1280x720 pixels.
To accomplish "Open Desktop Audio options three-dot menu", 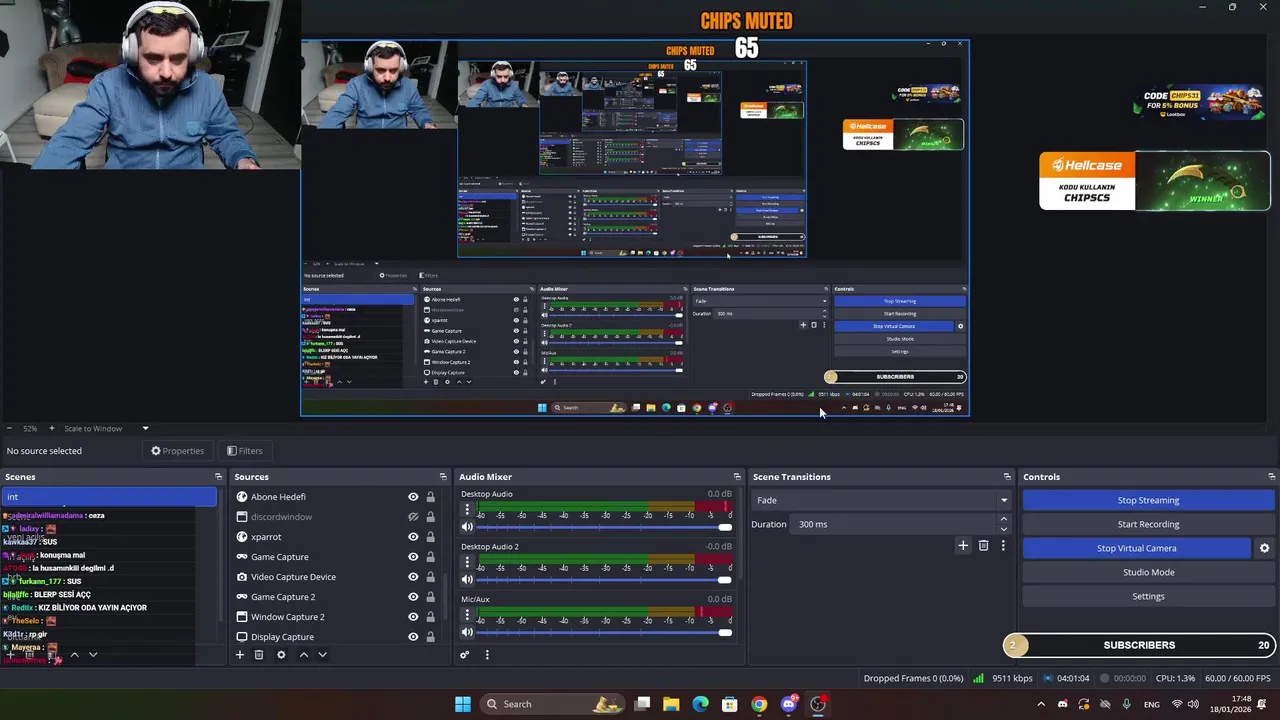I will coord(467,510).
